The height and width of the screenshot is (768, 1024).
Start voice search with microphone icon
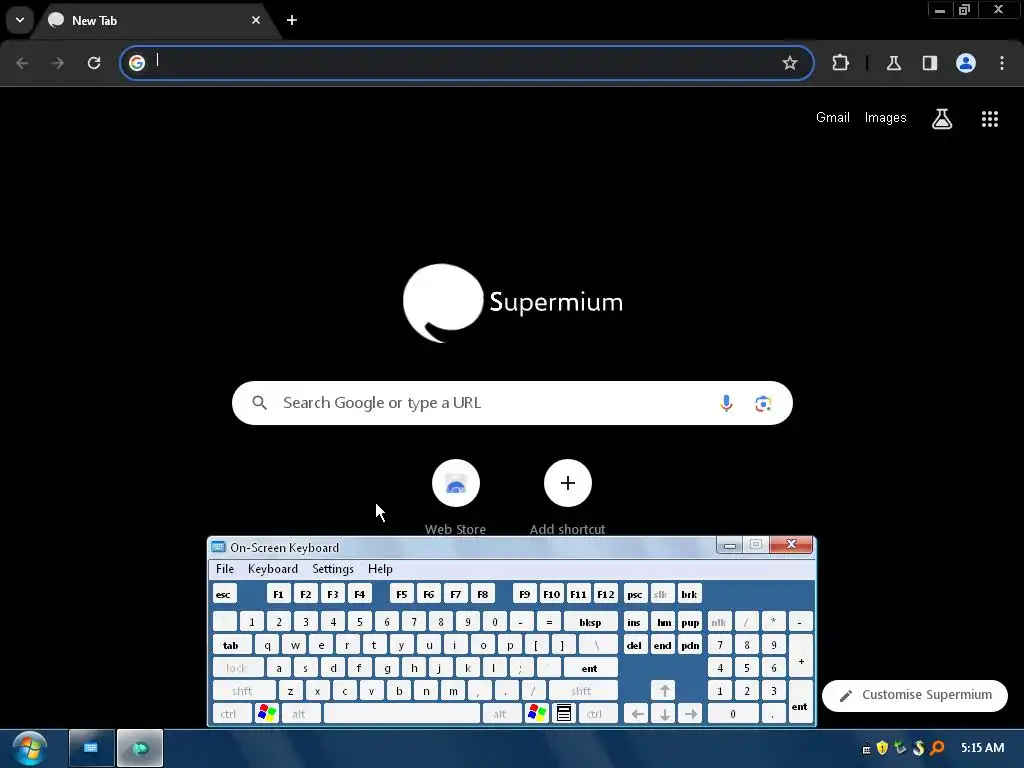726,403
